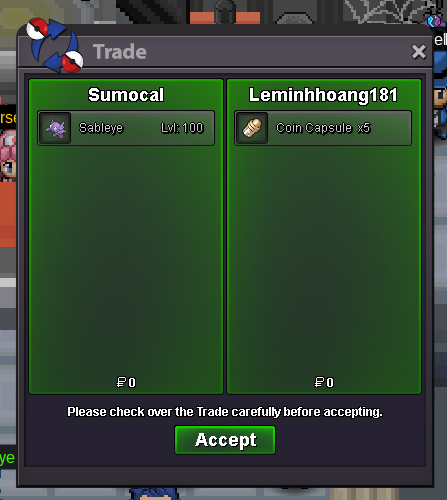Close the Trade window
The height and width of the screenshot is (500, 447).
tap(418, 52)
